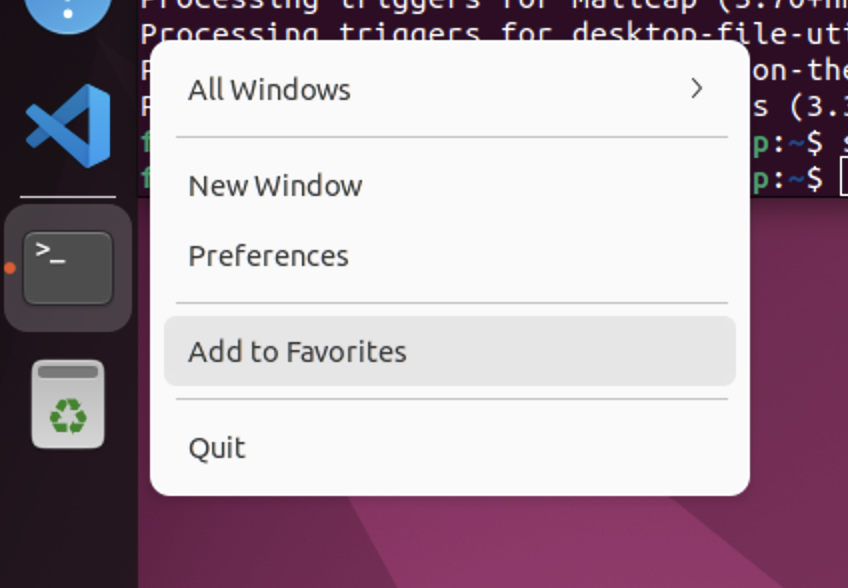Open the Trash from the dock
The width and height of the screenshot is (848, 588).
(68, 403)
